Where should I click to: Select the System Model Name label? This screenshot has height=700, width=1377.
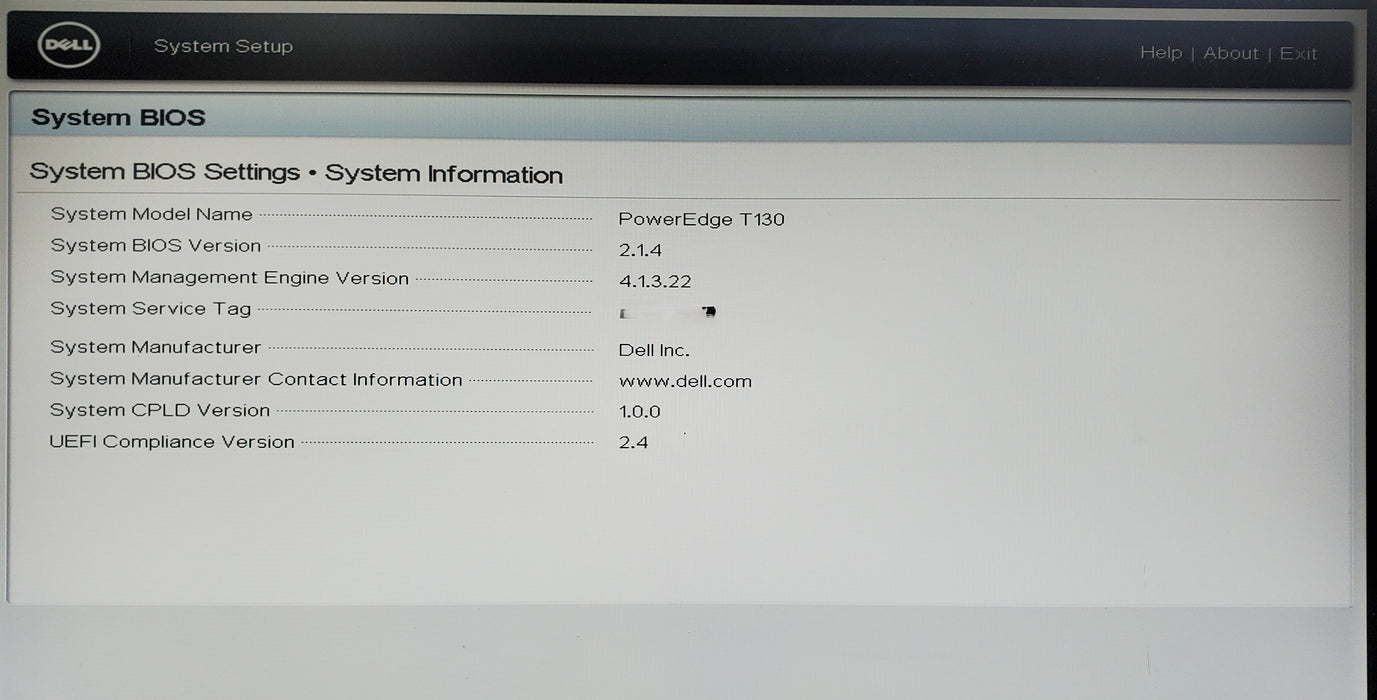pos(152,214)
